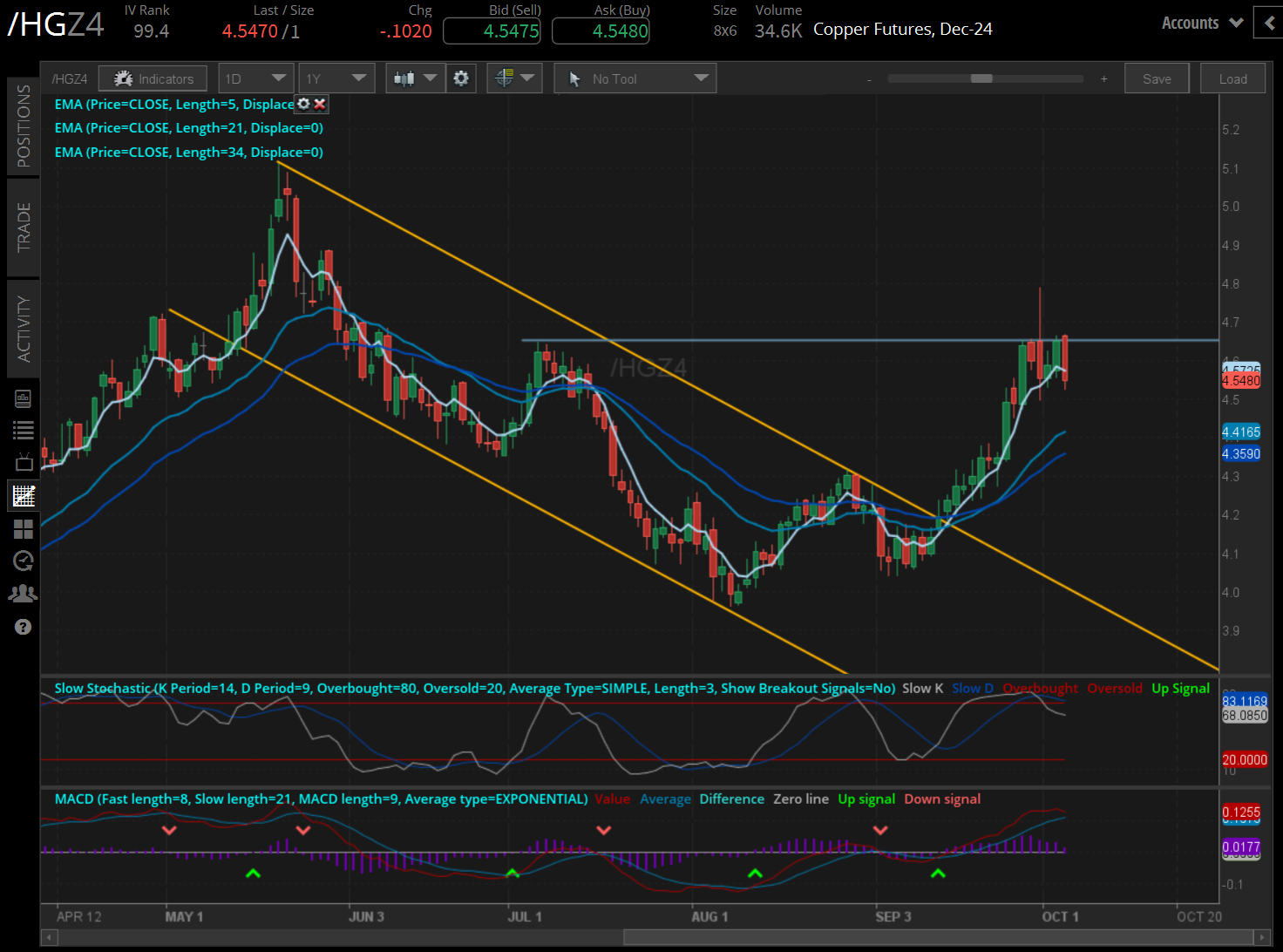This screenshot has width=1283, height=952.
Task: Click the chart zoom slider handle
Action: coord(981,78)
